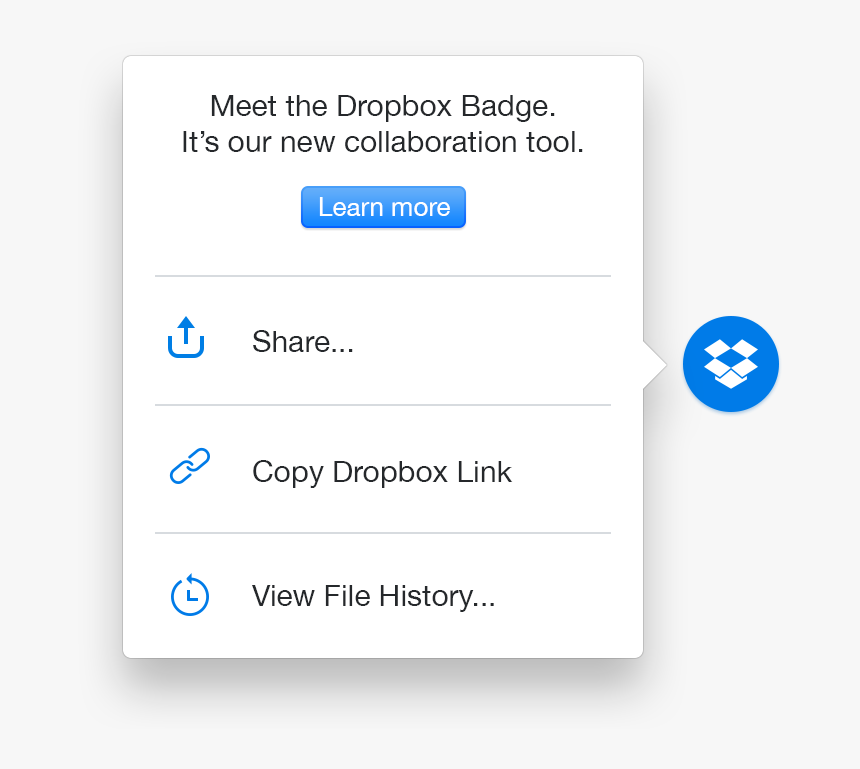Viewport: 860px width, 769px height.
Task: Click View File History to see past versions
Action: point(373,595)
